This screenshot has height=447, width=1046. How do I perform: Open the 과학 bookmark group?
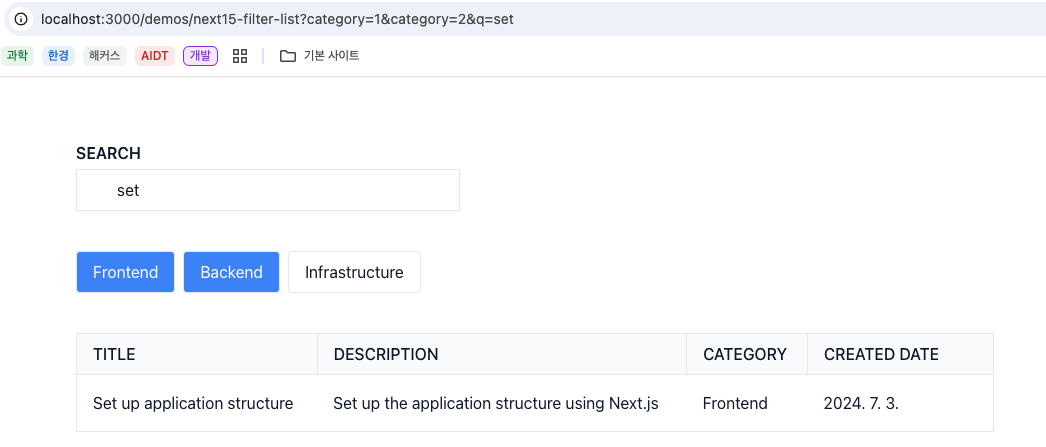[17, 56]
